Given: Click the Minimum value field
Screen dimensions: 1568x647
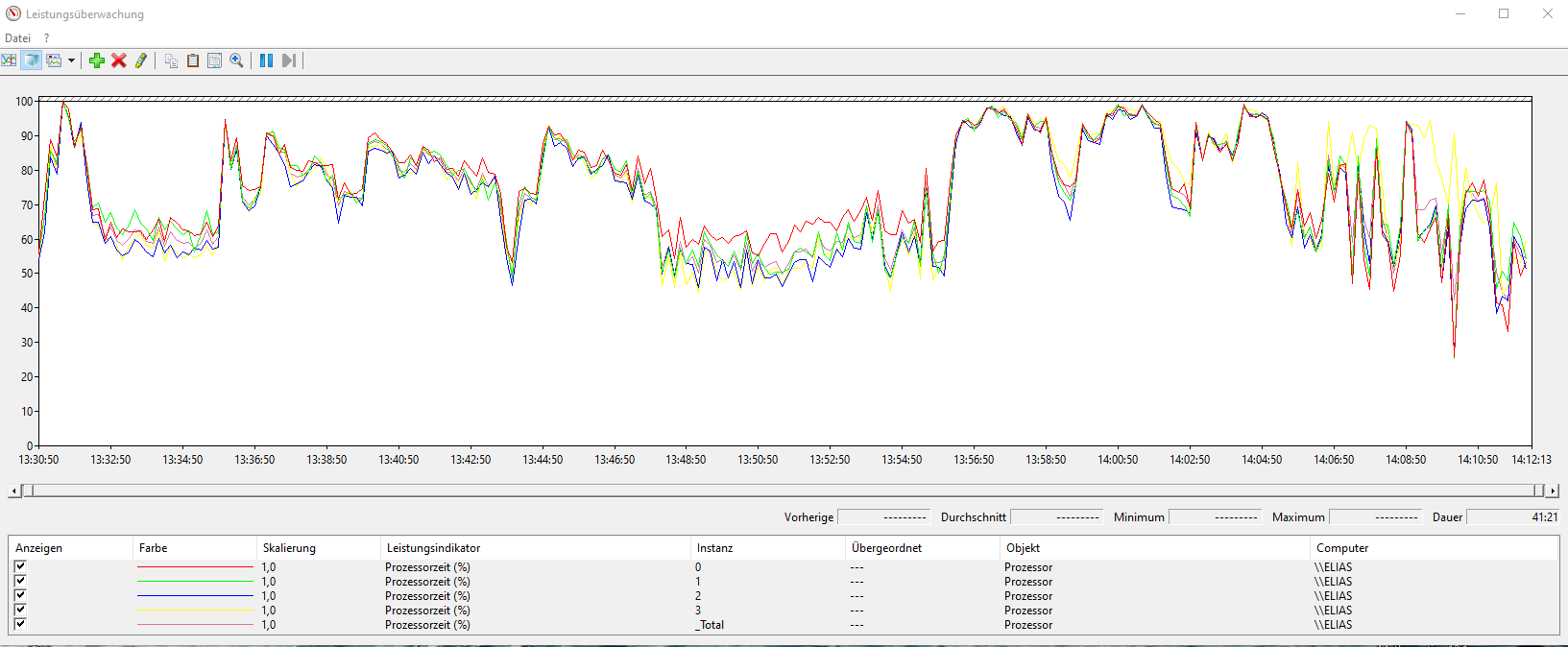Looking at the screenshot, I should 1215,516.
